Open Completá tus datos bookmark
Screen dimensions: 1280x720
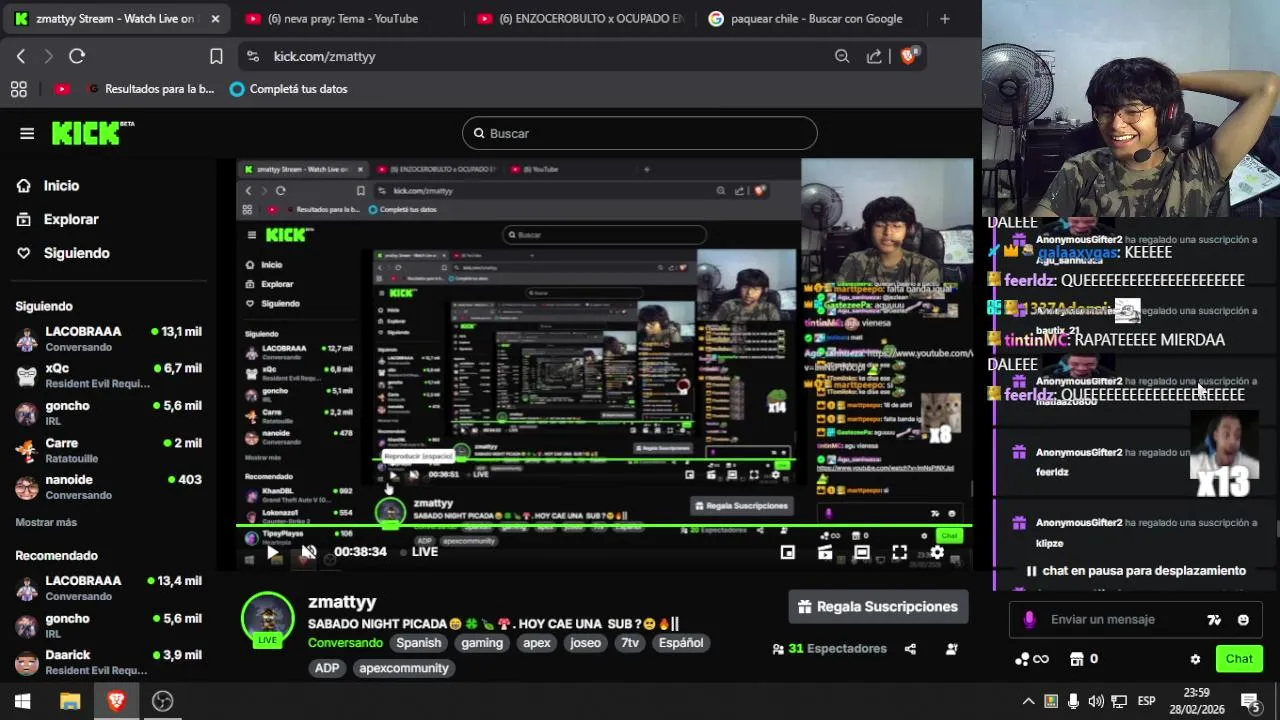point(289,89)
